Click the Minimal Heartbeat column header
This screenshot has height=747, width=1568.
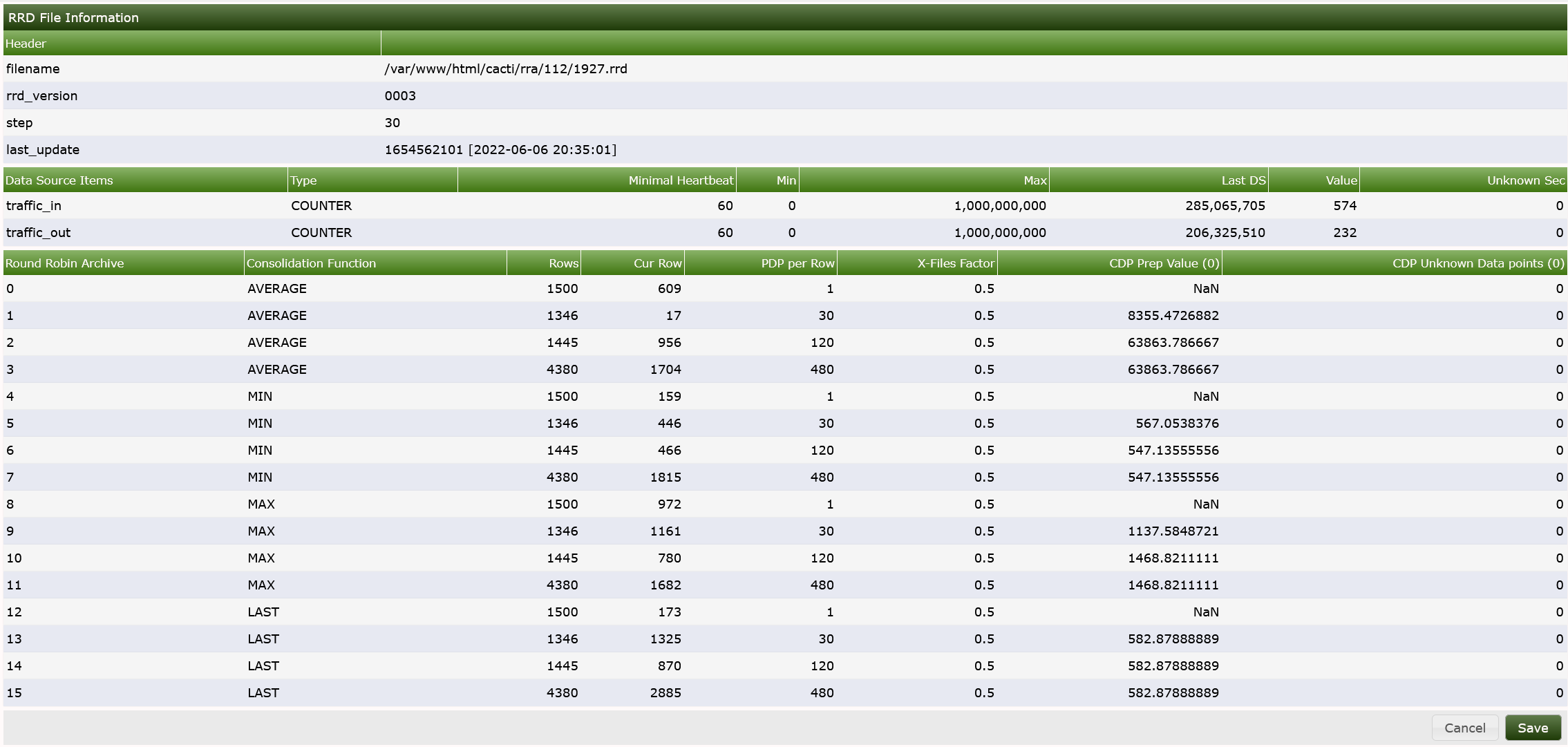pos(597,180)
